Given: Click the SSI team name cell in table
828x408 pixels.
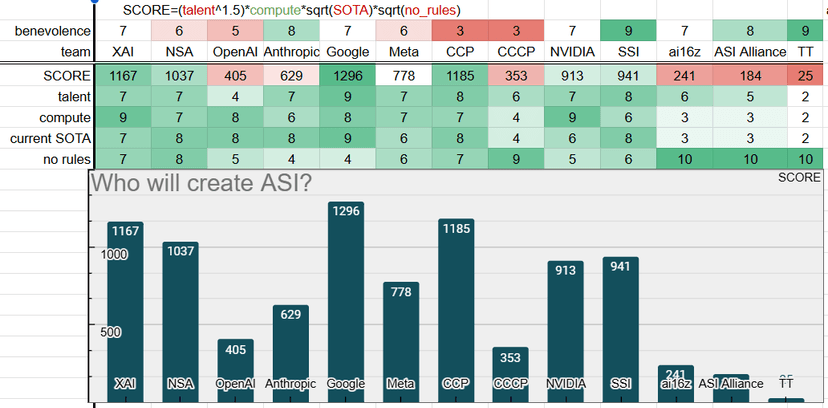Looking at the screenshot, I should point(628,52).
